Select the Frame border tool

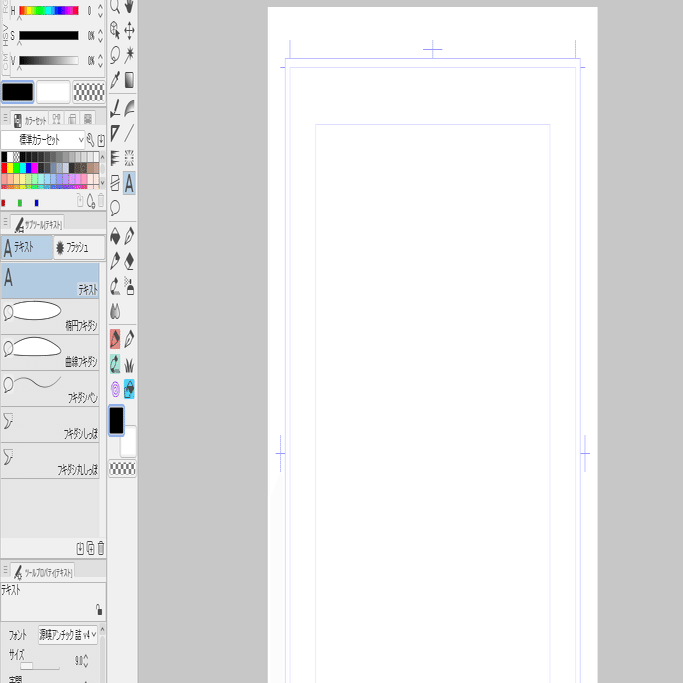[115, 183]
